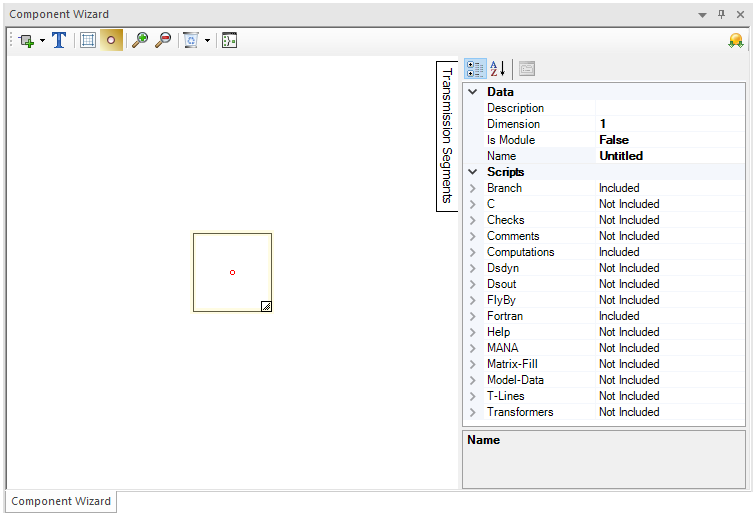This screenshot has width=756, height=516.
Task: Expand the Branch script row
Action: (x=473, y=188)
